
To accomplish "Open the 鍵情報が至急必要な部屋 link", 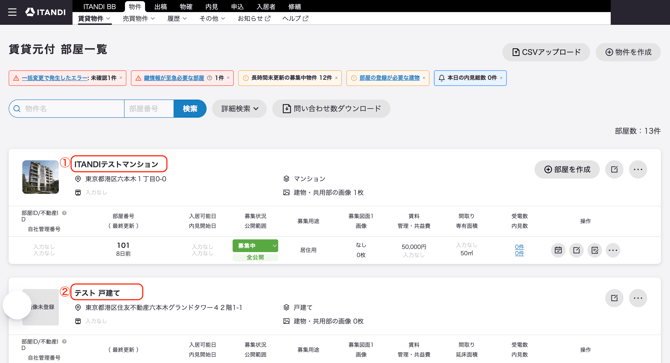I will [x=174, y=78].
